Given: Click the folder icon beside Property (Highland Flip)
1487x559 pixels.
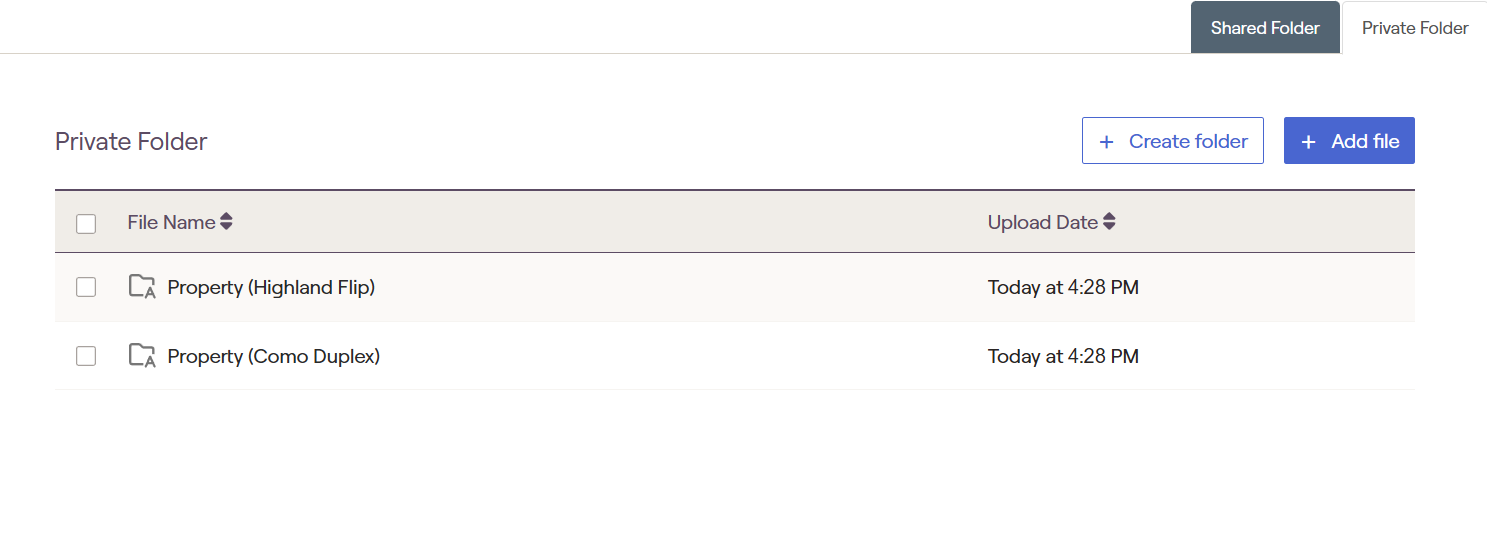Looking at the screenshot, I should 143,287.
